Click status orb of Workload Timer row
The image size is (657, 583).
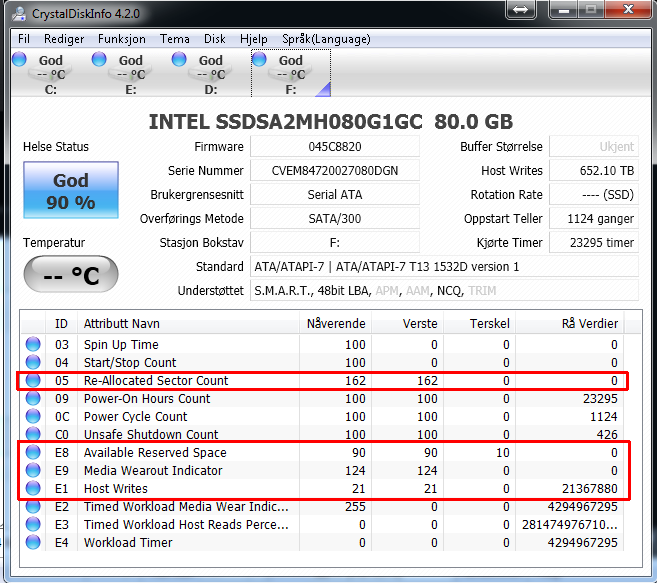(x=33, y=542)
